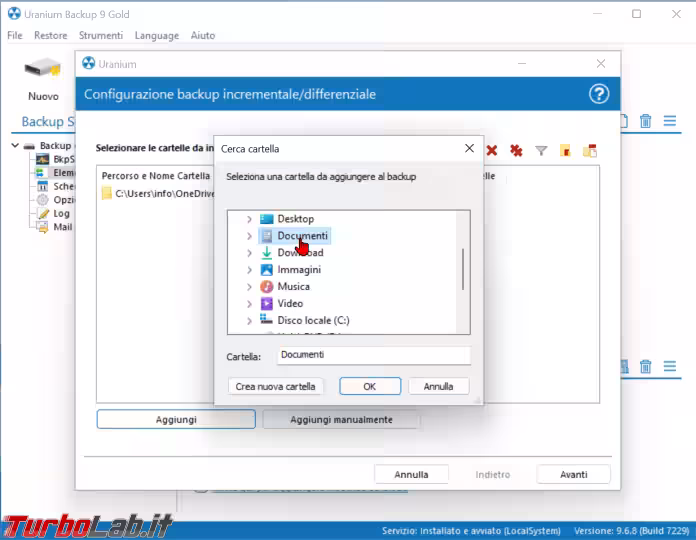696x540 pixels.
Task: Click the Nuovo backup drive icon
Action: [43, 69]
